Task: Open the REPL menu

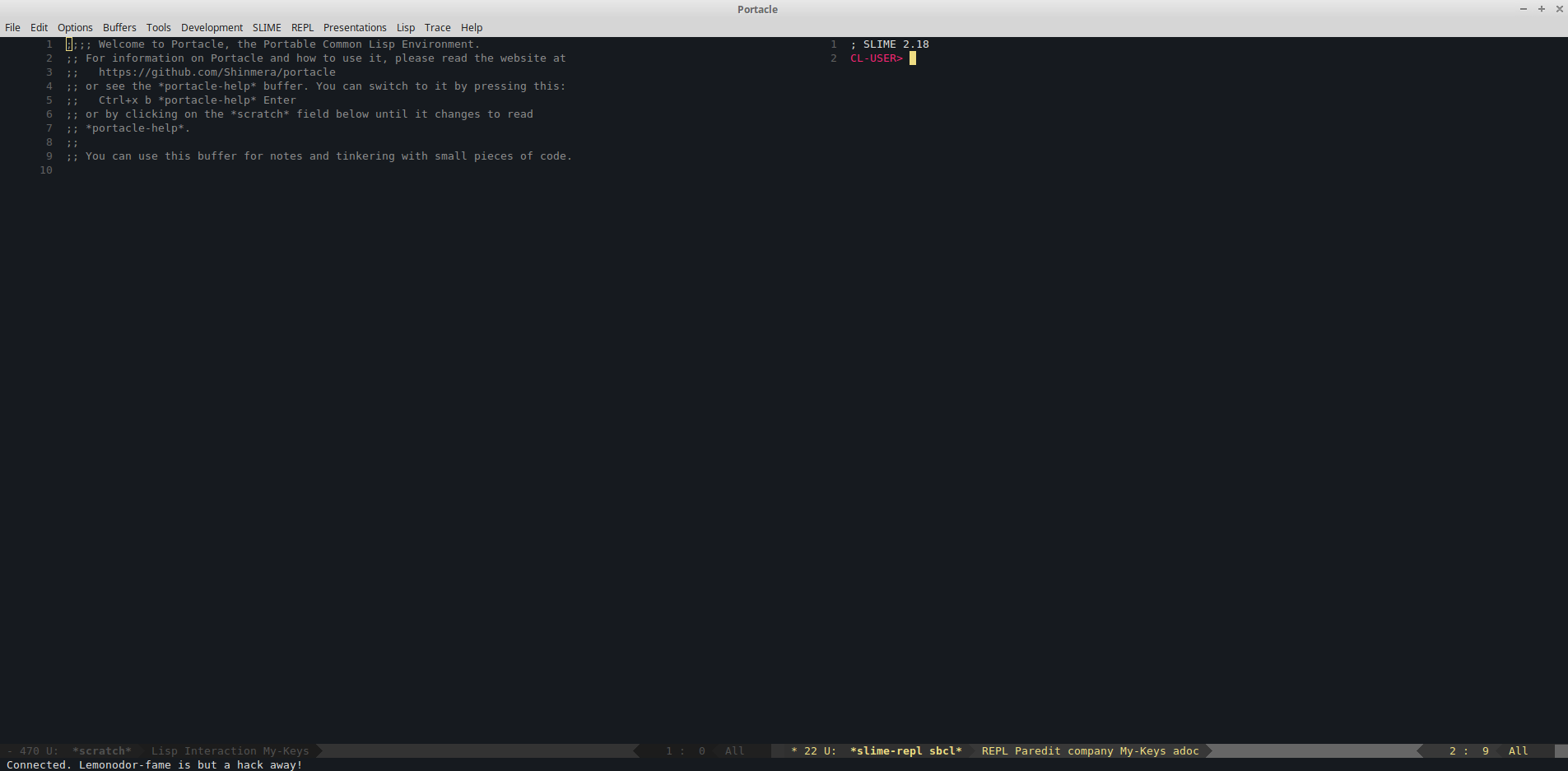Action: tap(302, 27)
